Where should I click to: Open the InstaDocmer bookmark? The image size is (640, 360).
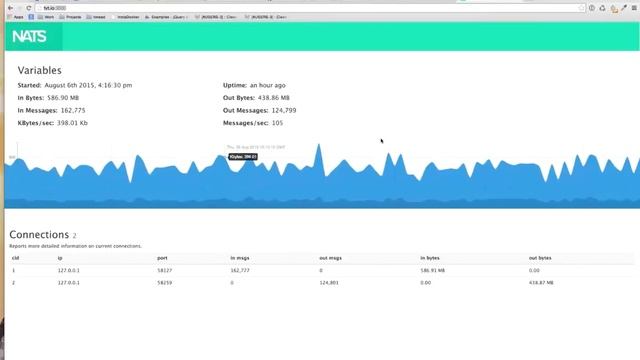[x=125, y=17]
